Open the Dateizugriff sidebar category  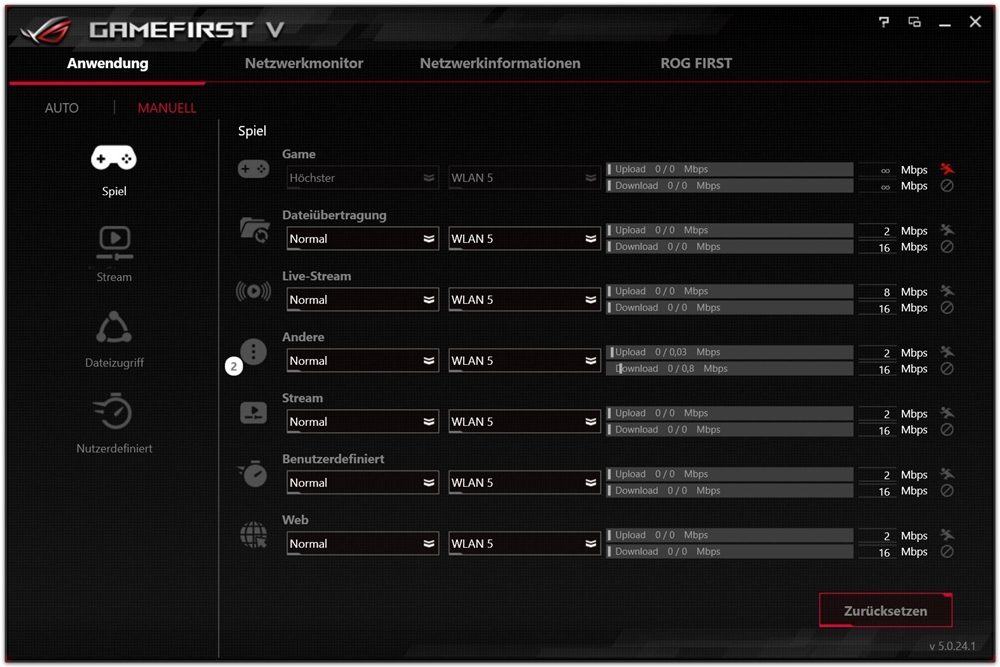point(114,340)
